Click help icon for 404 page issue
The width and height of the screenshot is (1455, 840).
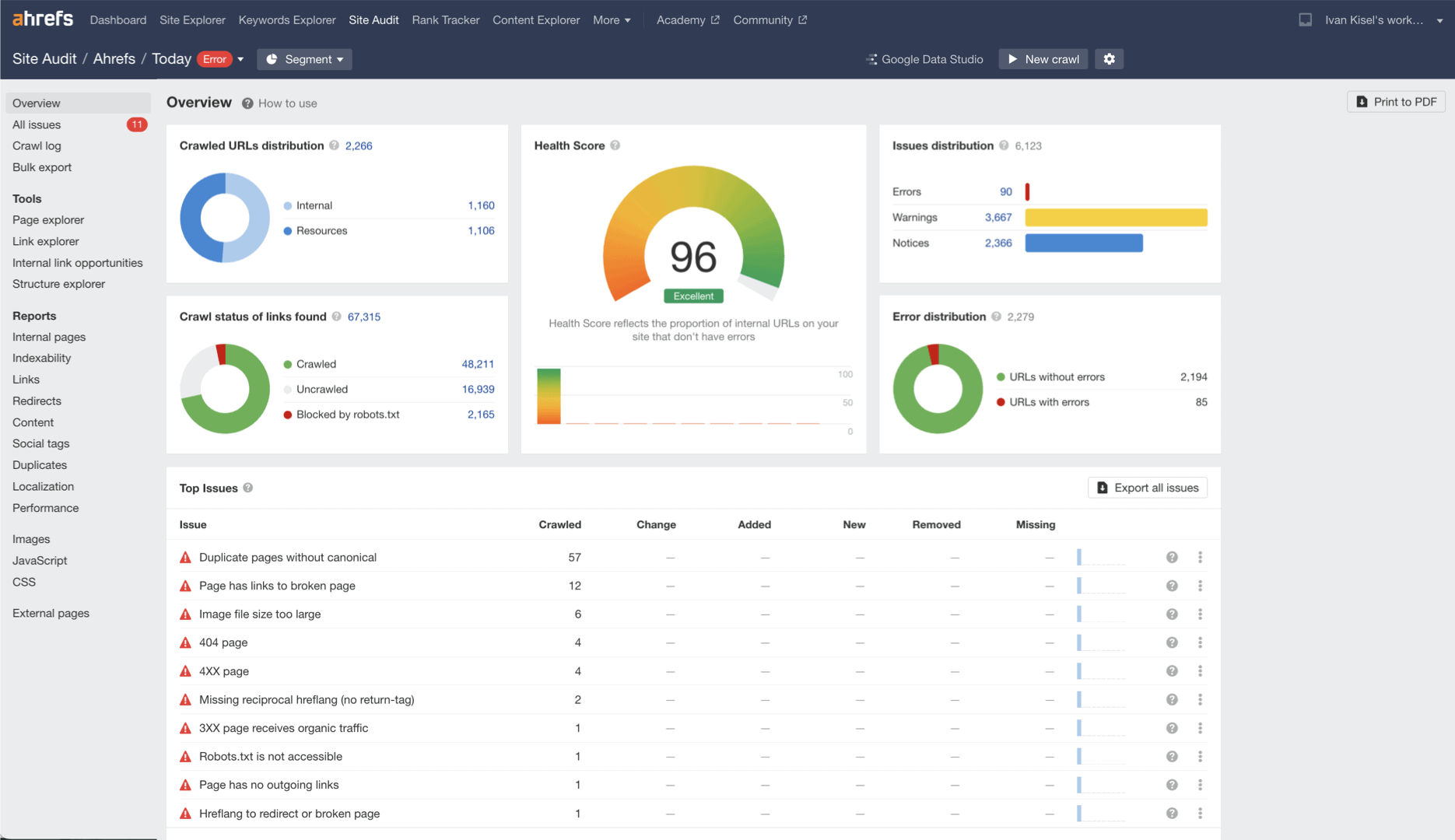[1172, 642]
